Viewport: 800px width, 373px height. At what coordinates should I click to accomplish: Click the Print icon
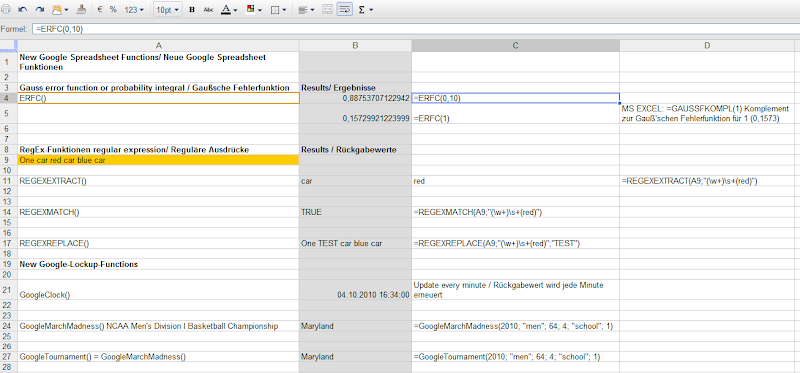pos(6,9)
